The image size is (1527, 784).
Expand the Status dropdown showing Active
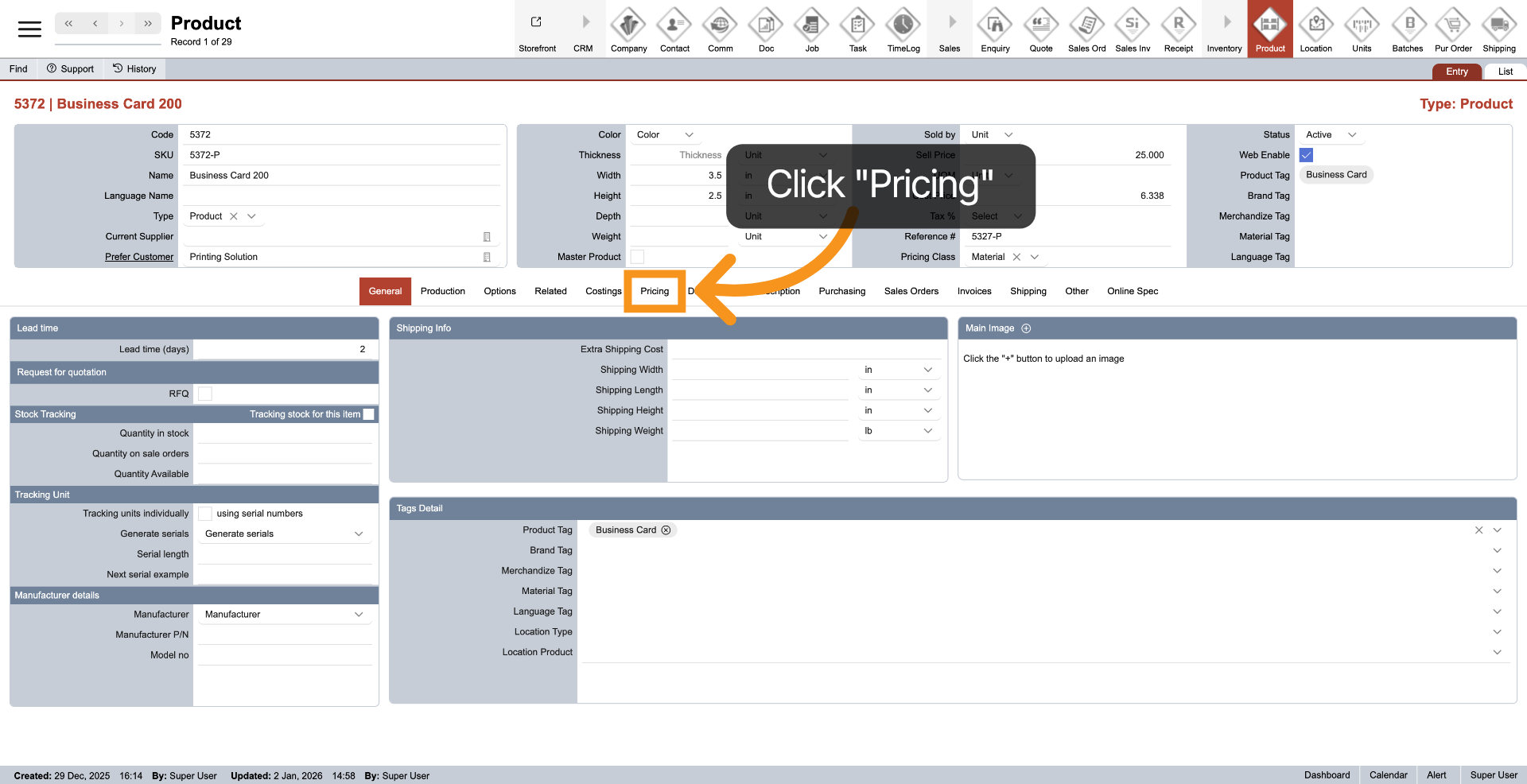click(x=1351, y=135)
